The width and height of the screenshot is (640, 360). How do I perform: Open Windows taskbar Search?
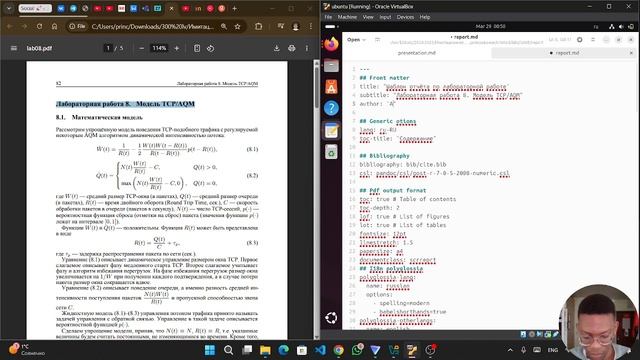pos(229,350)
